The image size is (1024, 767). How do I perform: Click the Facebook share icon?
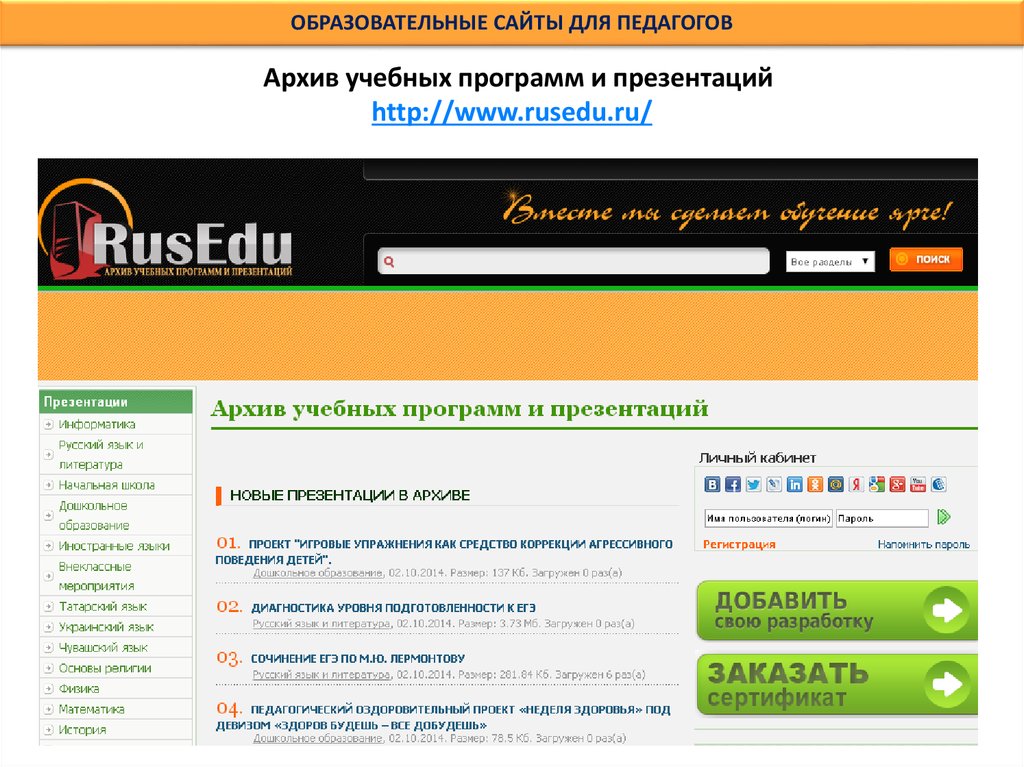coord(733,484)
